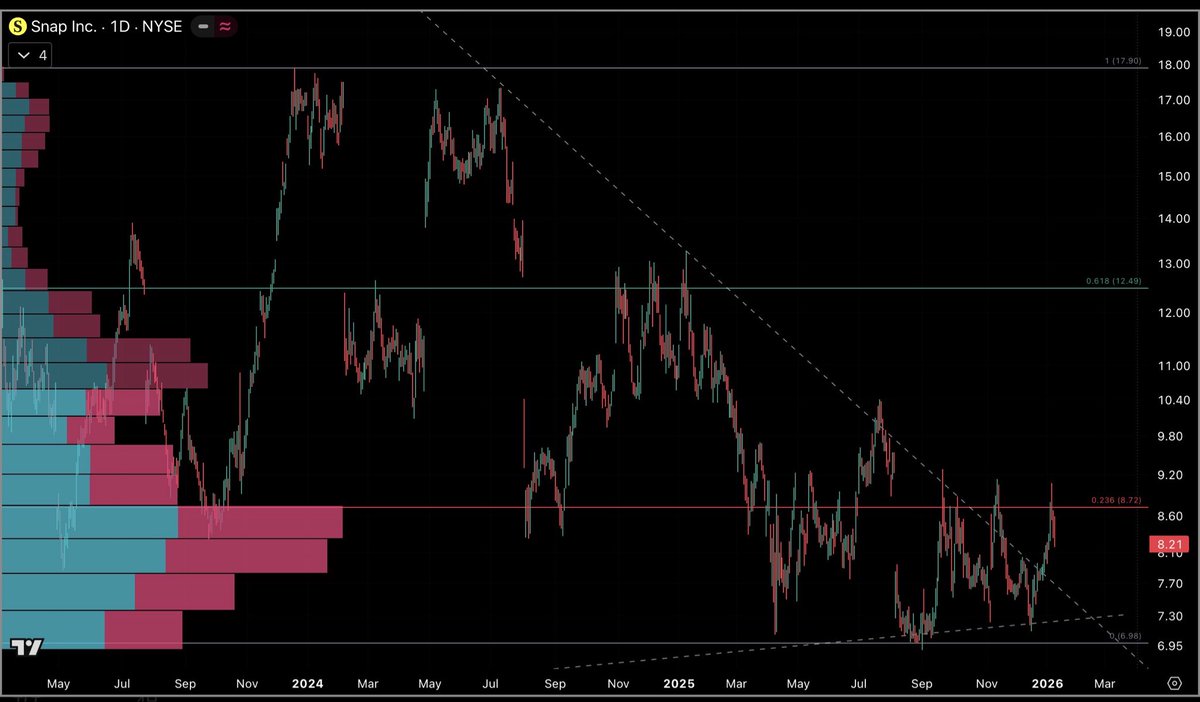
Task: Select the 0 (6.98) Fibonacci level label
Action: pos(1125,636)
